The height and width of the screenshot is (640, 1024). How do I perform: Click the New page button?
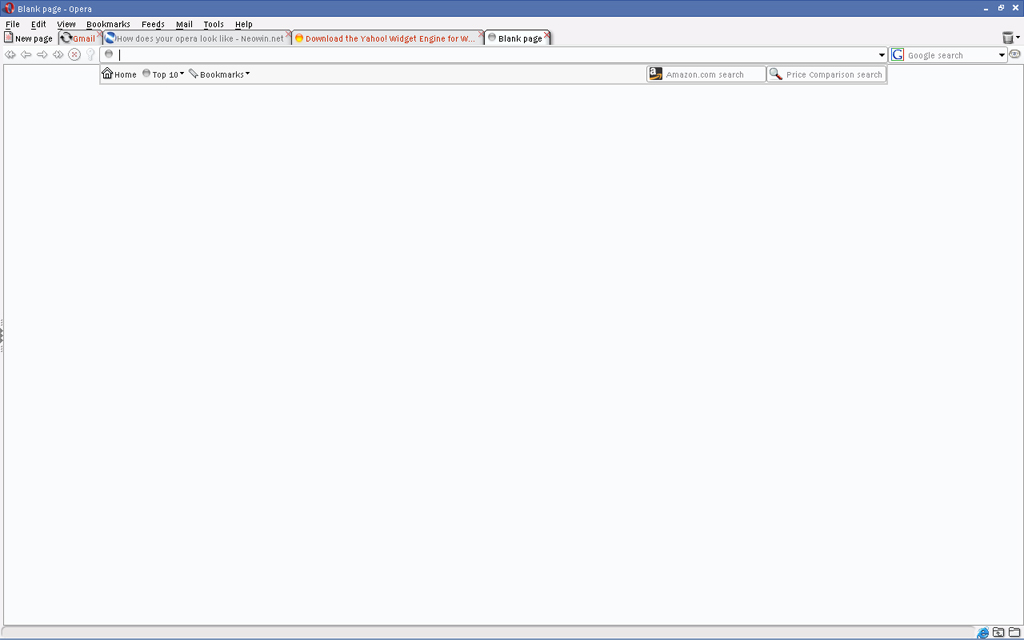click(x=28, y=39)
